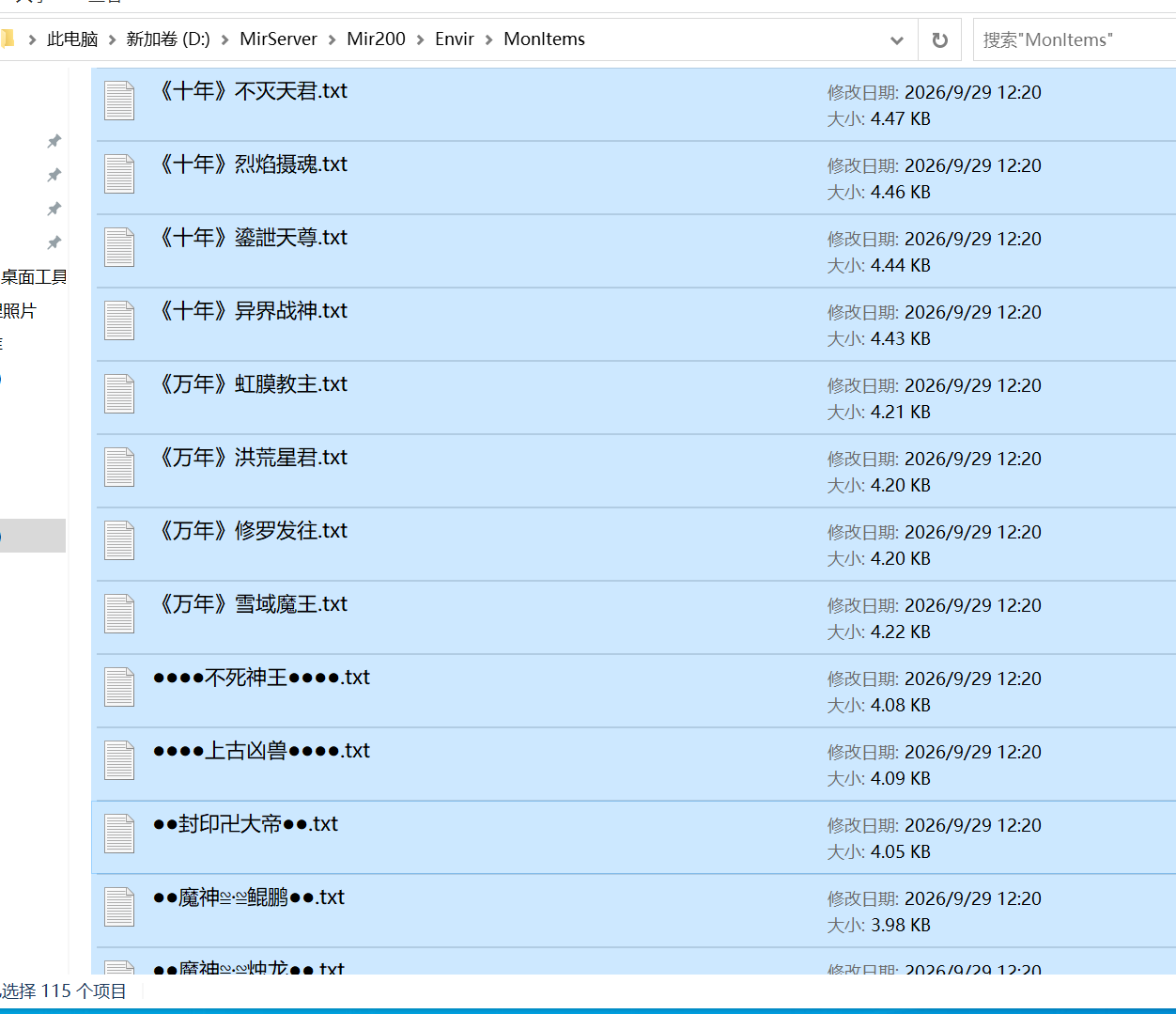Select file icon of 《万年》修罗发往.txt

coord(119,540)
